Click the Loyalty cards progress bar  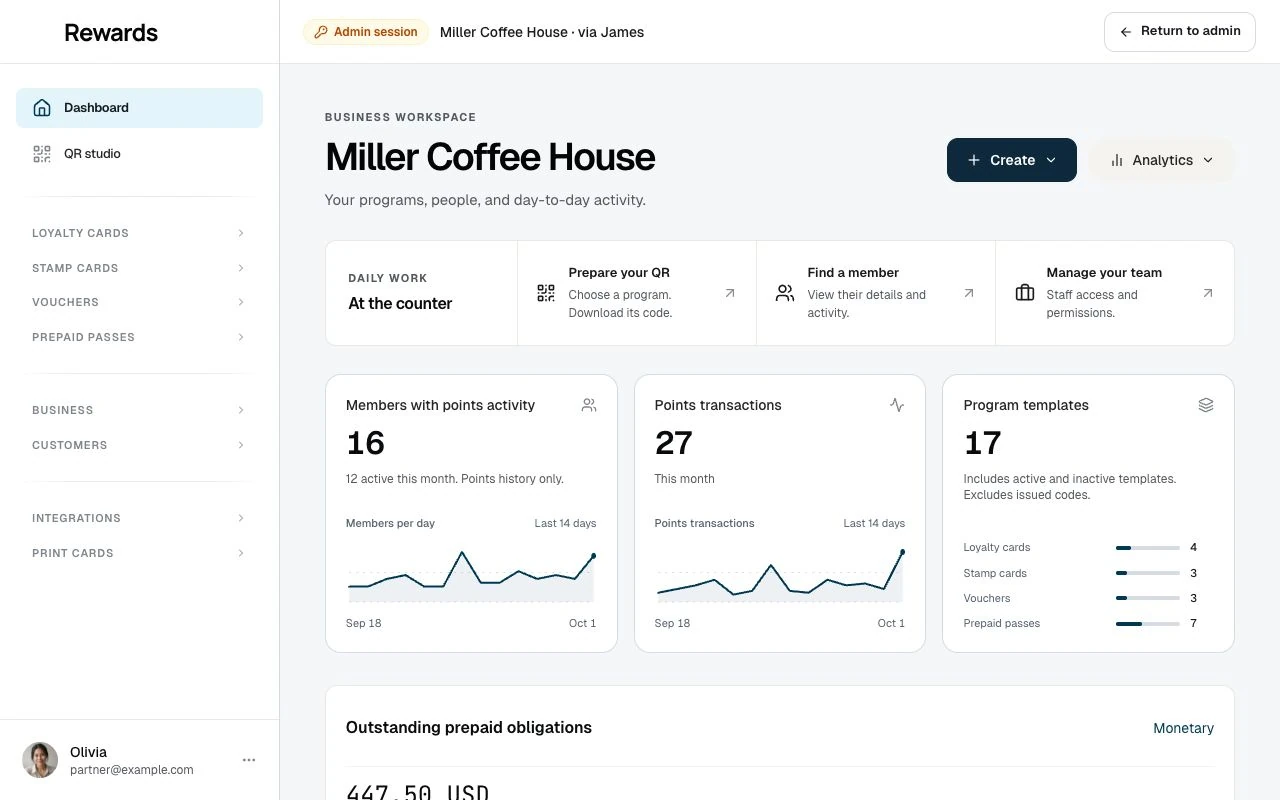tap(1148, 548)
